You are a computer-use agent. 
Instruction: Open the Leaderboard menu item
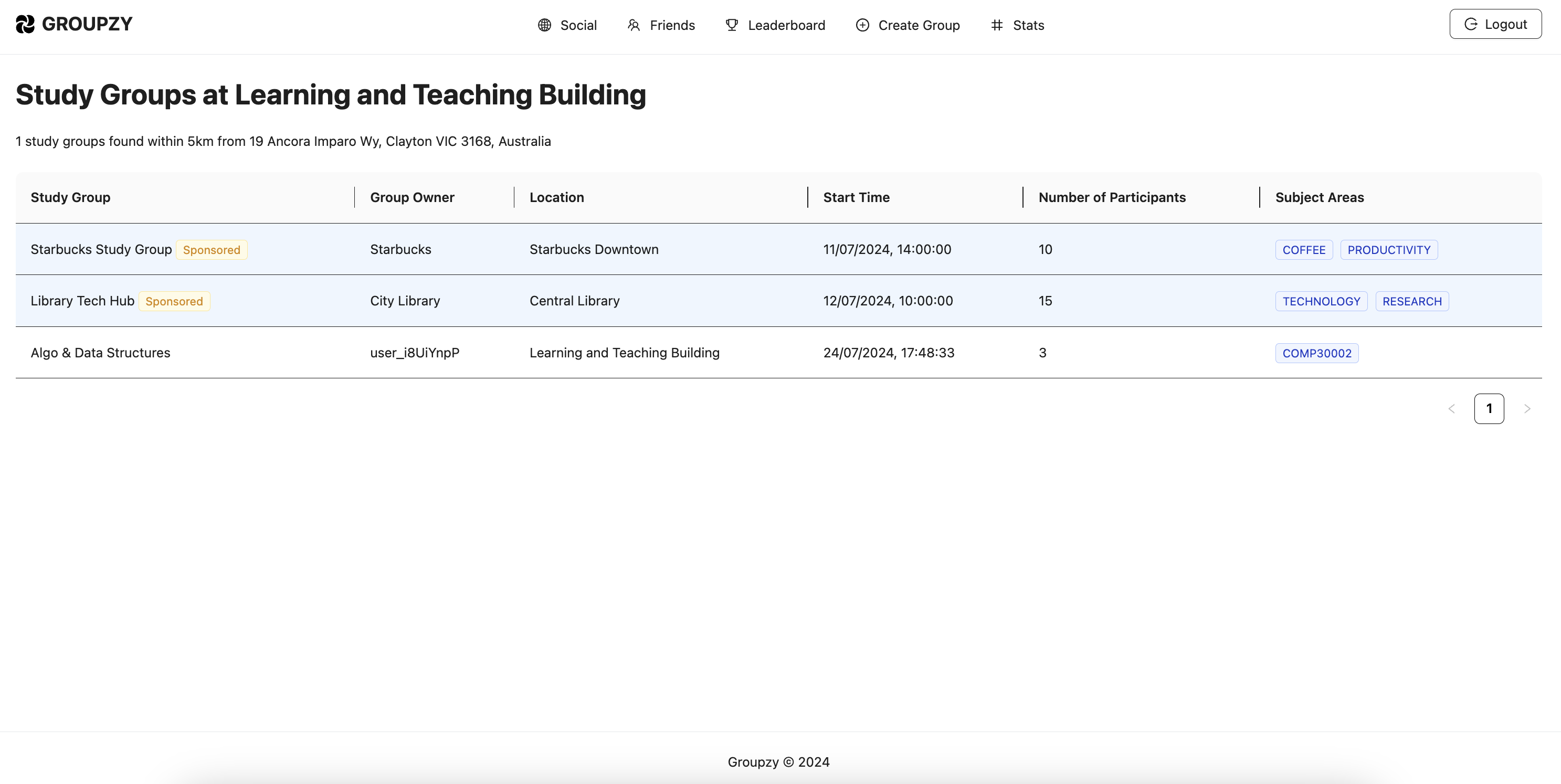(x=786, y=25)
